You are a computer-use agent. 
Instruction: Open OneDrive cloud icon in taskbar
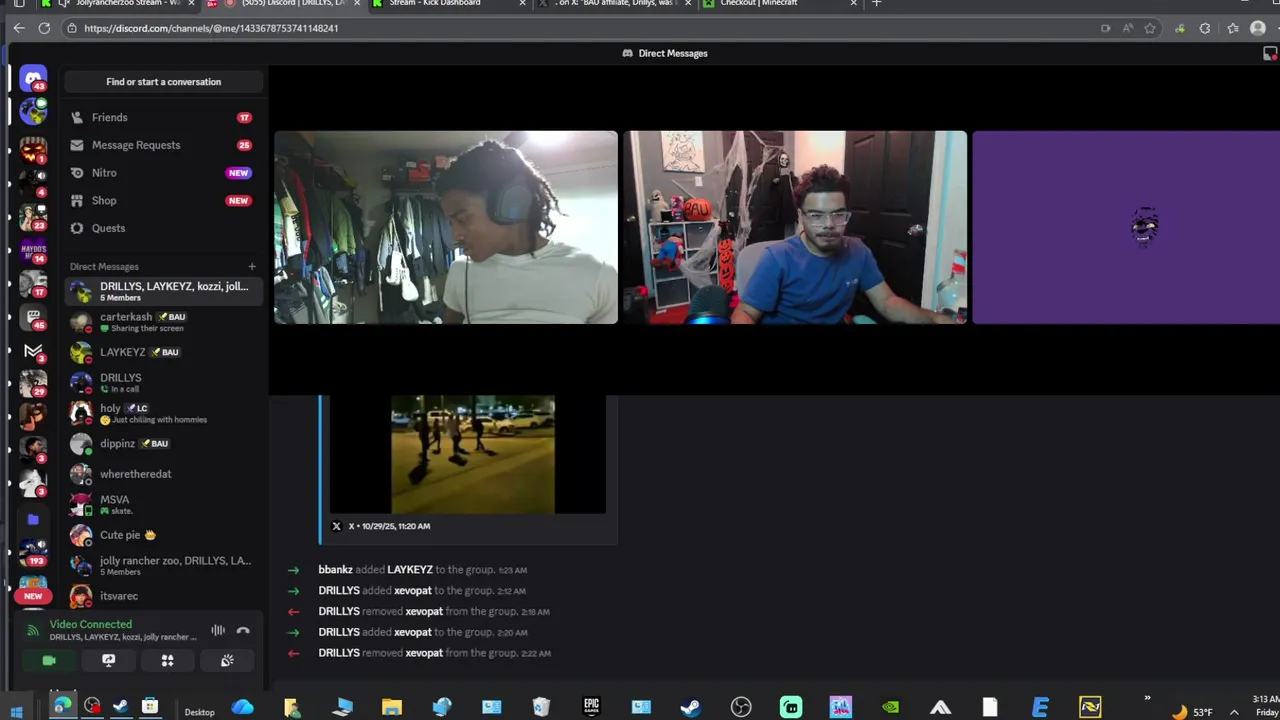pyautogui.click(x=242, y=708)
